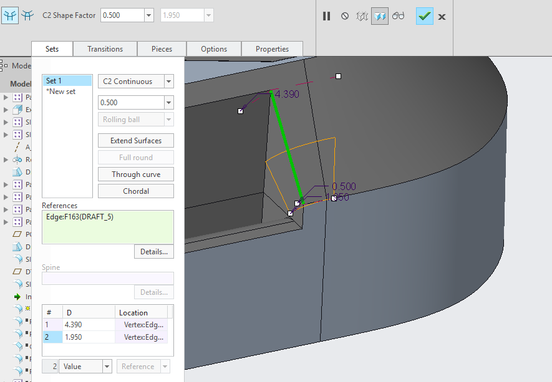This screenshot has width=552, height=382.
Task: Open the C2 Continuous dropdown
Action: tap(169, 81)
